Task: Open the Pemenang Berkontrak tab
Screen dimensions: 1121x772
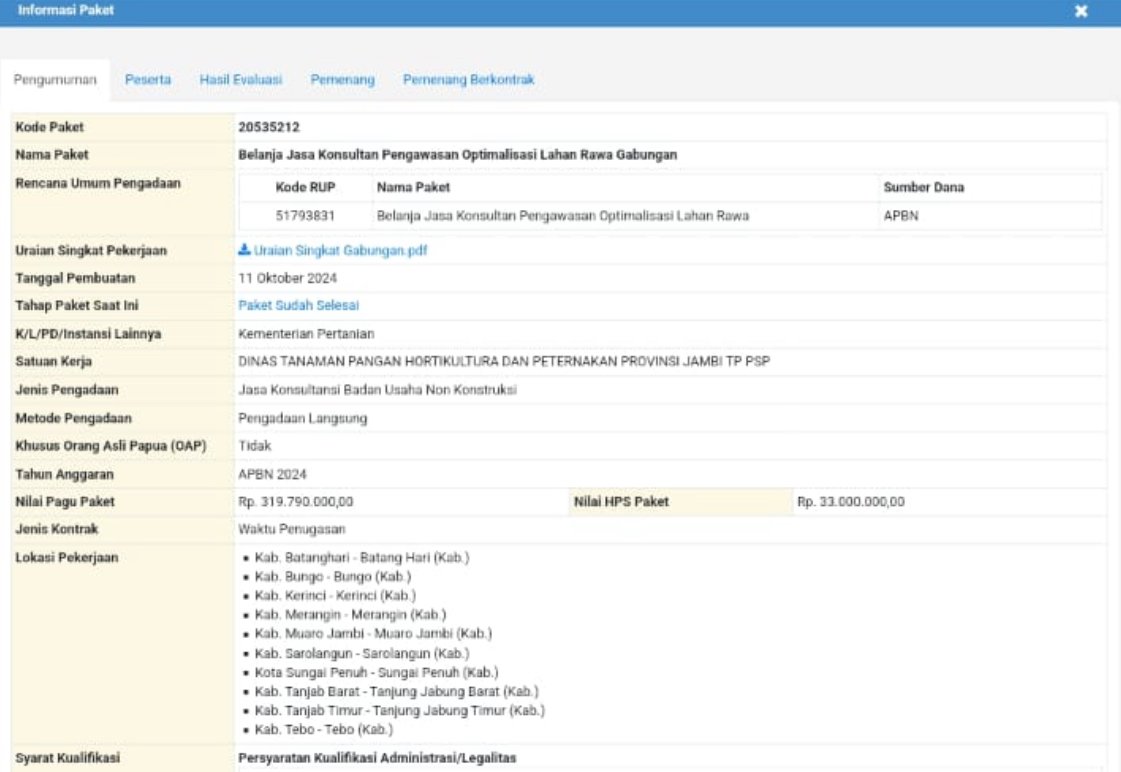Action: 468,80
